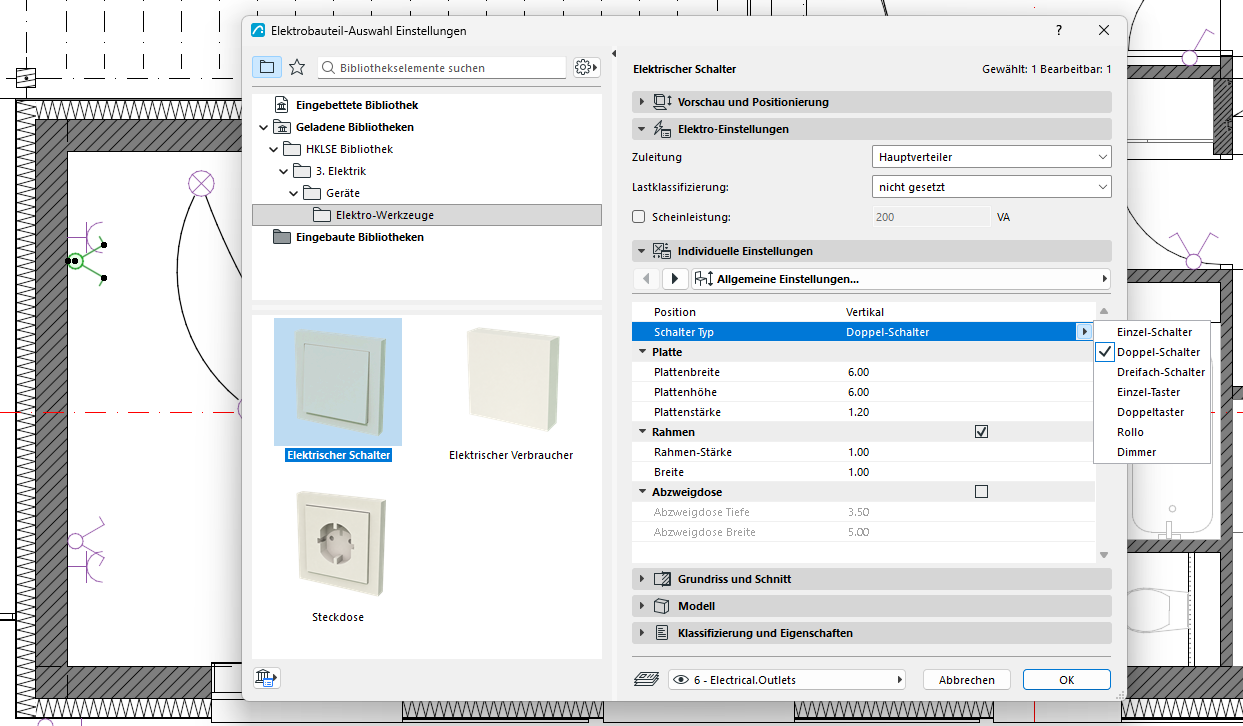
Task: Click the help question mark button
Action: pos(1059,31)
